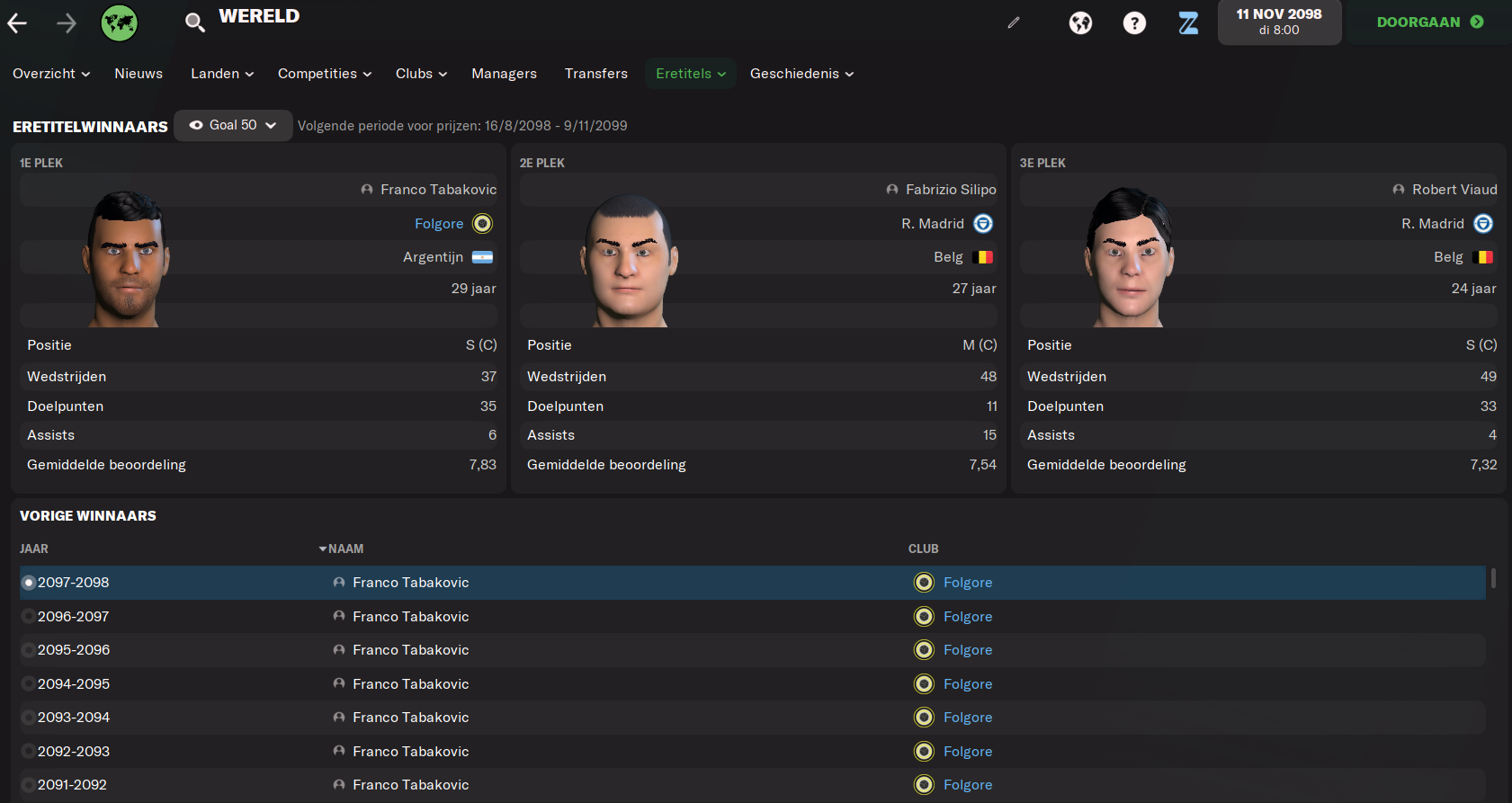Click the Doelpunten value 35

(x=488, y=406)
